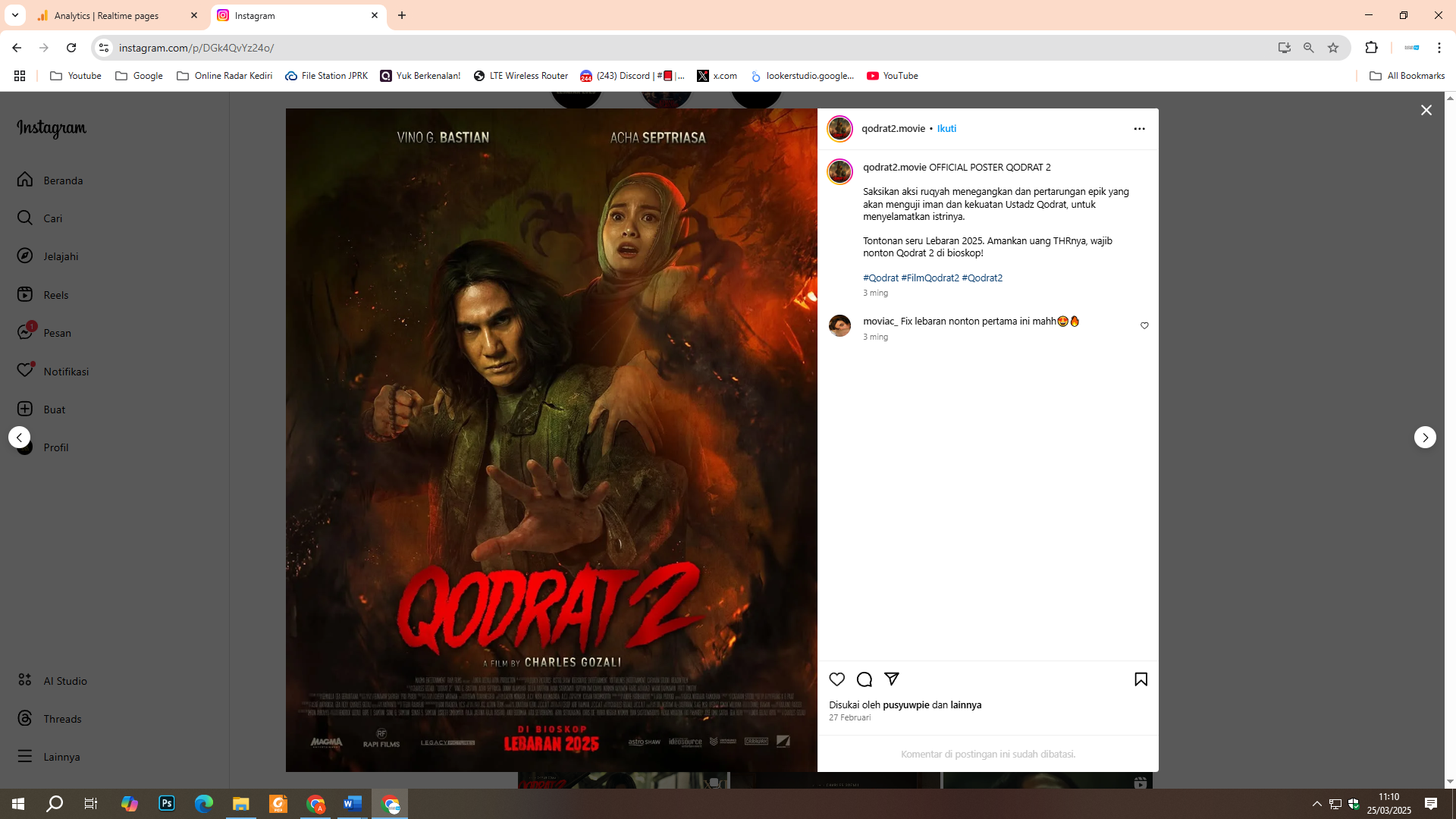Click the Qodrat 2 poster image
1456x819 pixels.
tap(551, 440)
